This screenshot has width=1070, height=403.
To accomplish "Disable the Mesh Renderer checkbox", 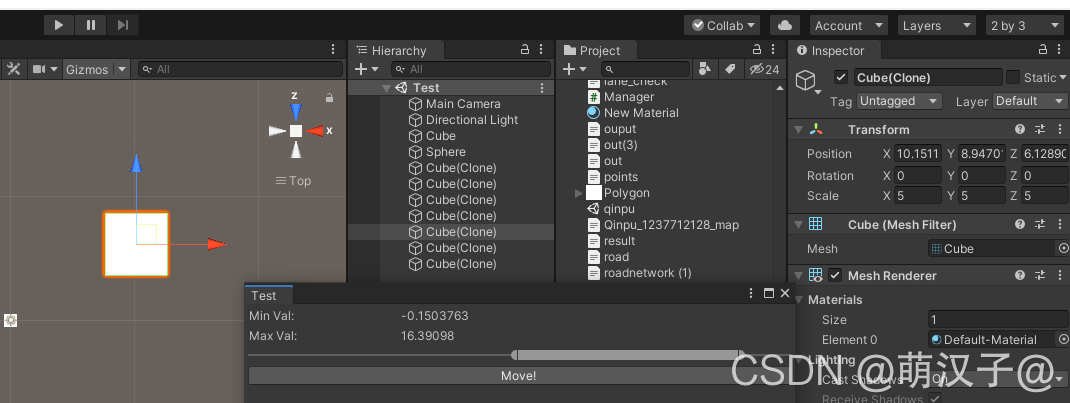I will click(835, 275).
